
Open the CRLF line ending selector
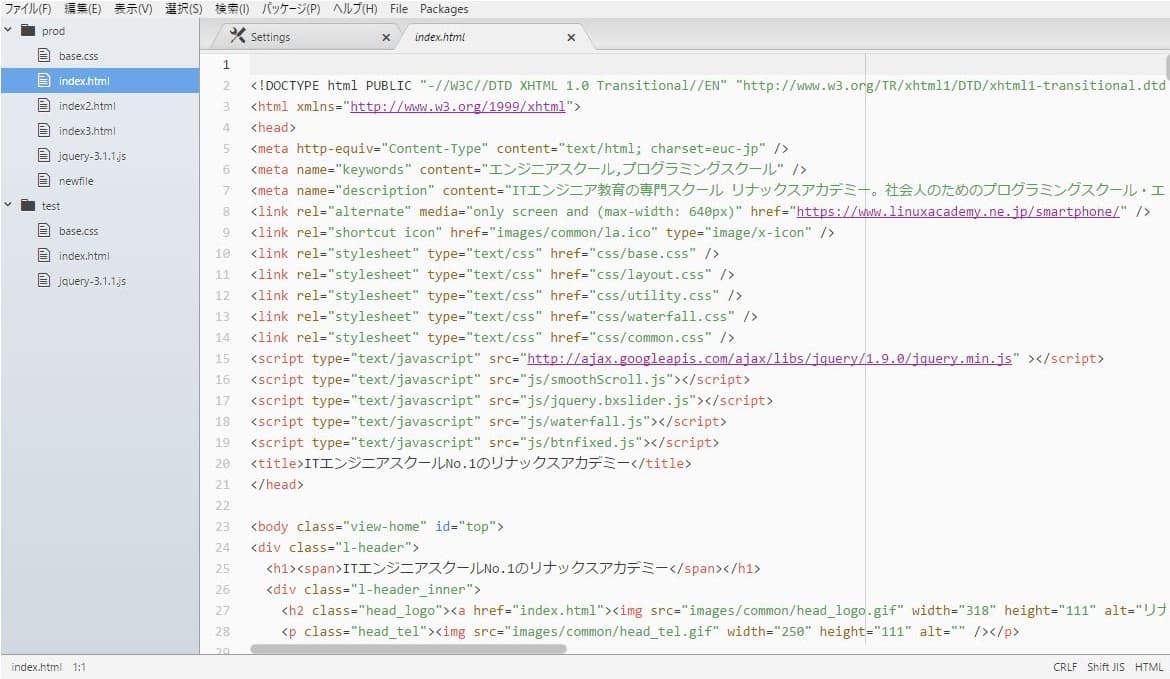[x=1064, y=667]
